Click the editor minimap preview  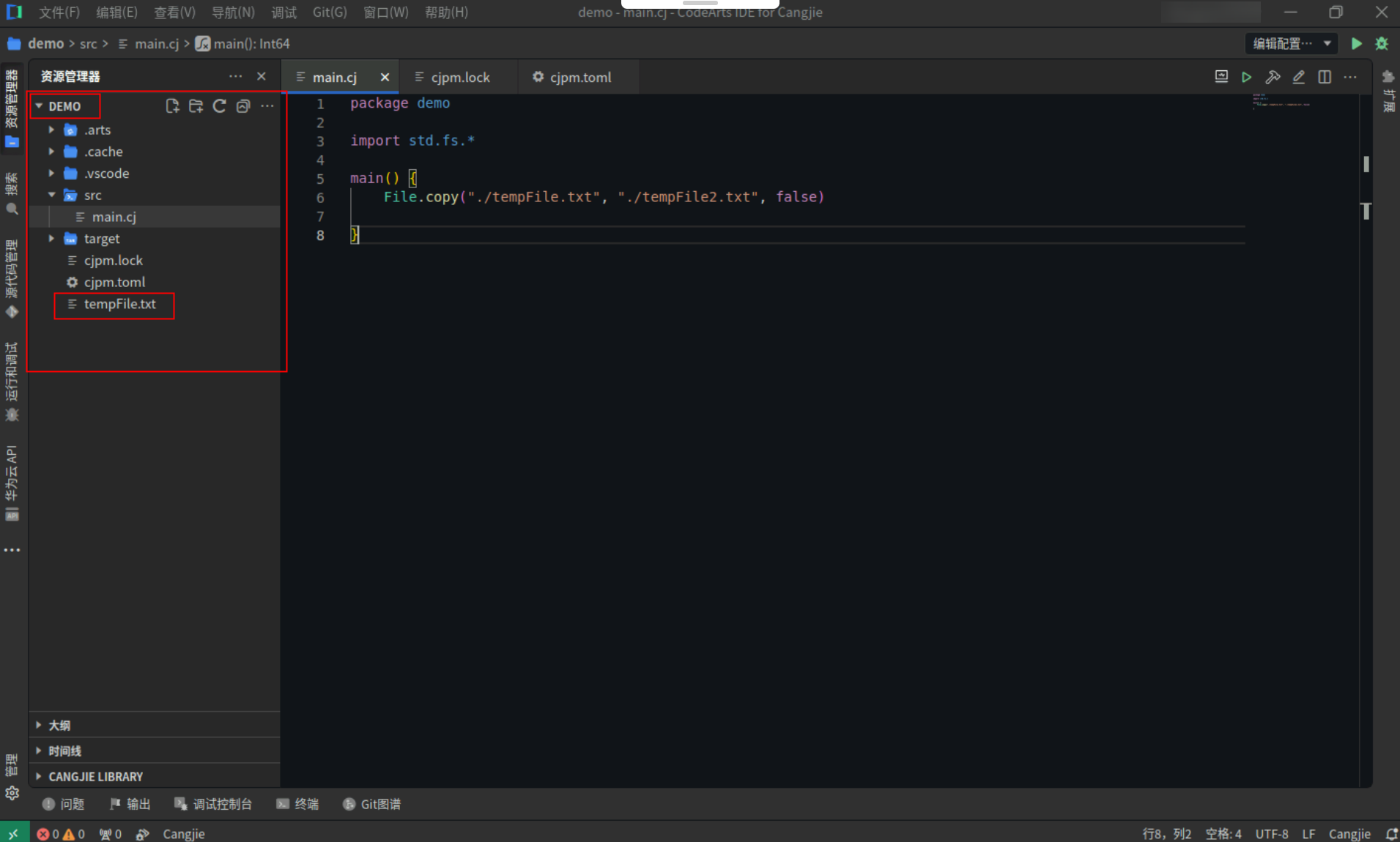pyautogui.click(x=1282, y=100)
